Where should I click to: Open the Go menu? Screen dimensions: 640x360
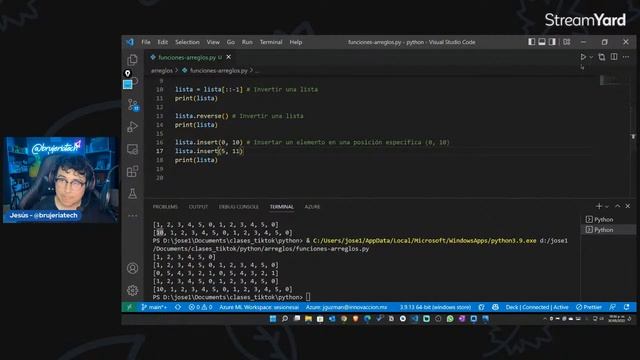(x=231, y=42)
